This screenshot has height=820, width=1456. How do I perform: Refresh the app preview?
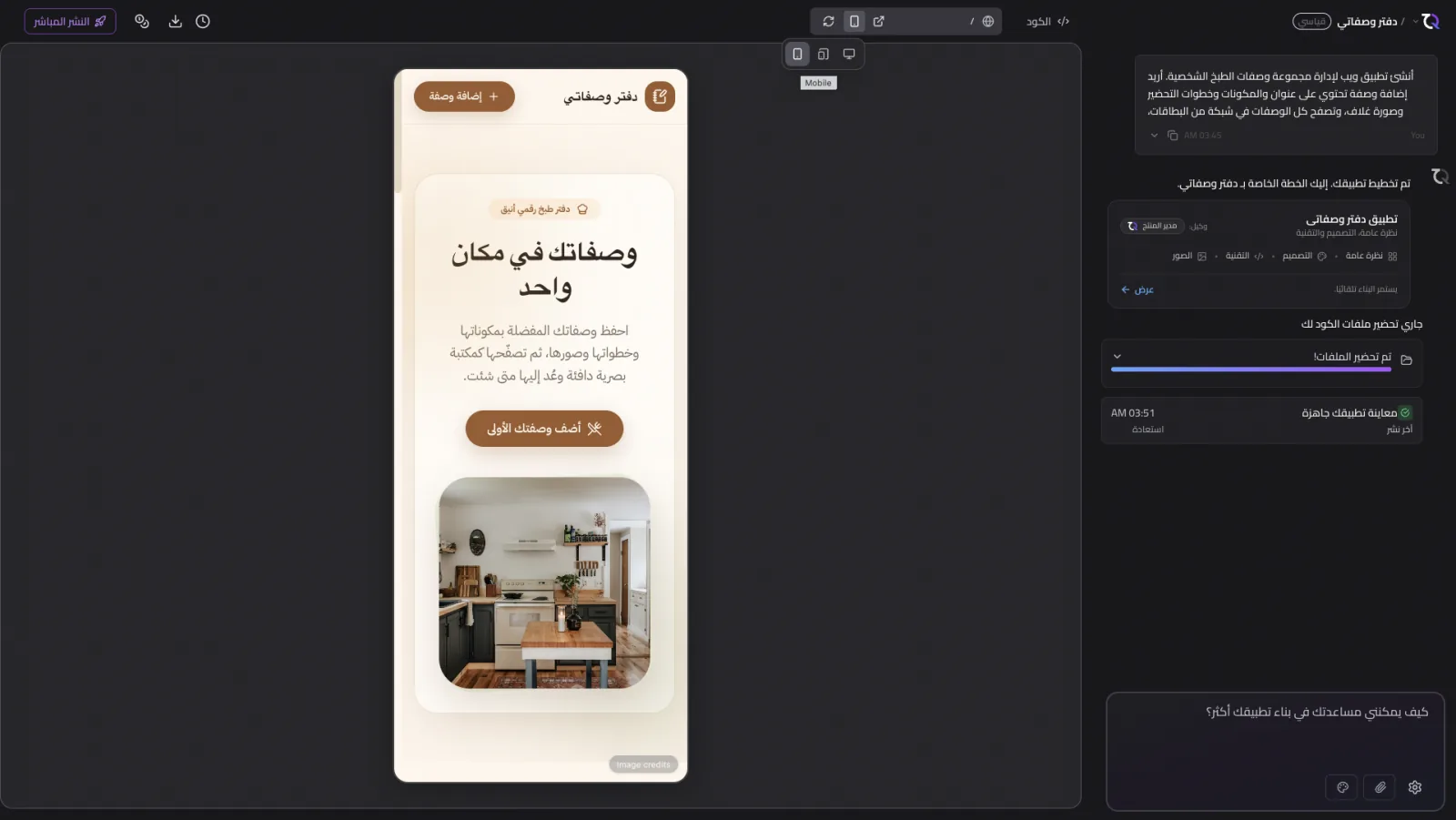pyautogui.click(x=828, y=21)
